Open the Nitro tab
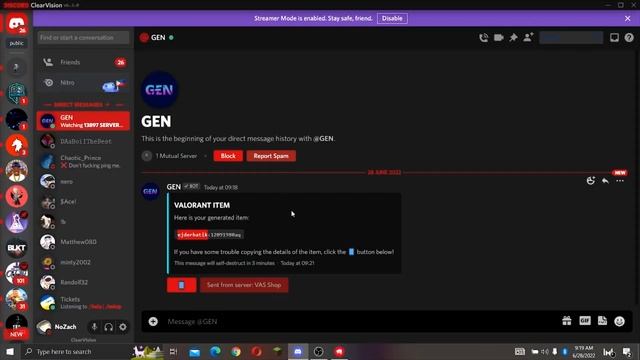This screenshot has height=360, width=640. coord(84,83)
